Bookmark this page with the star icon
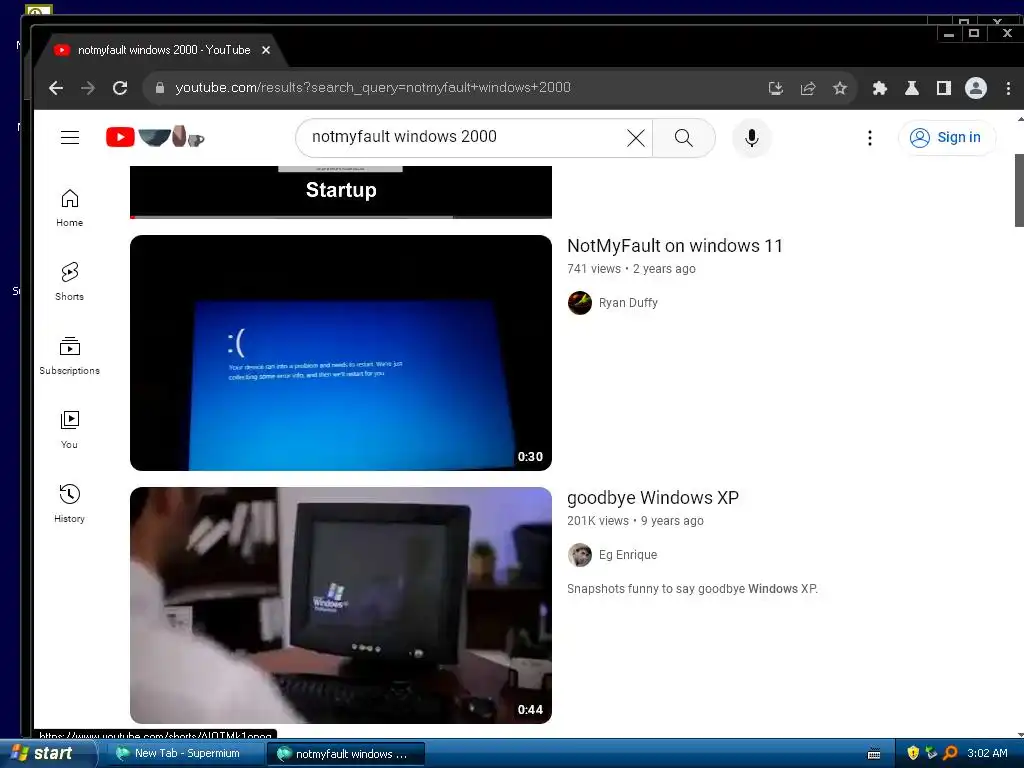 tap(840, 88)
